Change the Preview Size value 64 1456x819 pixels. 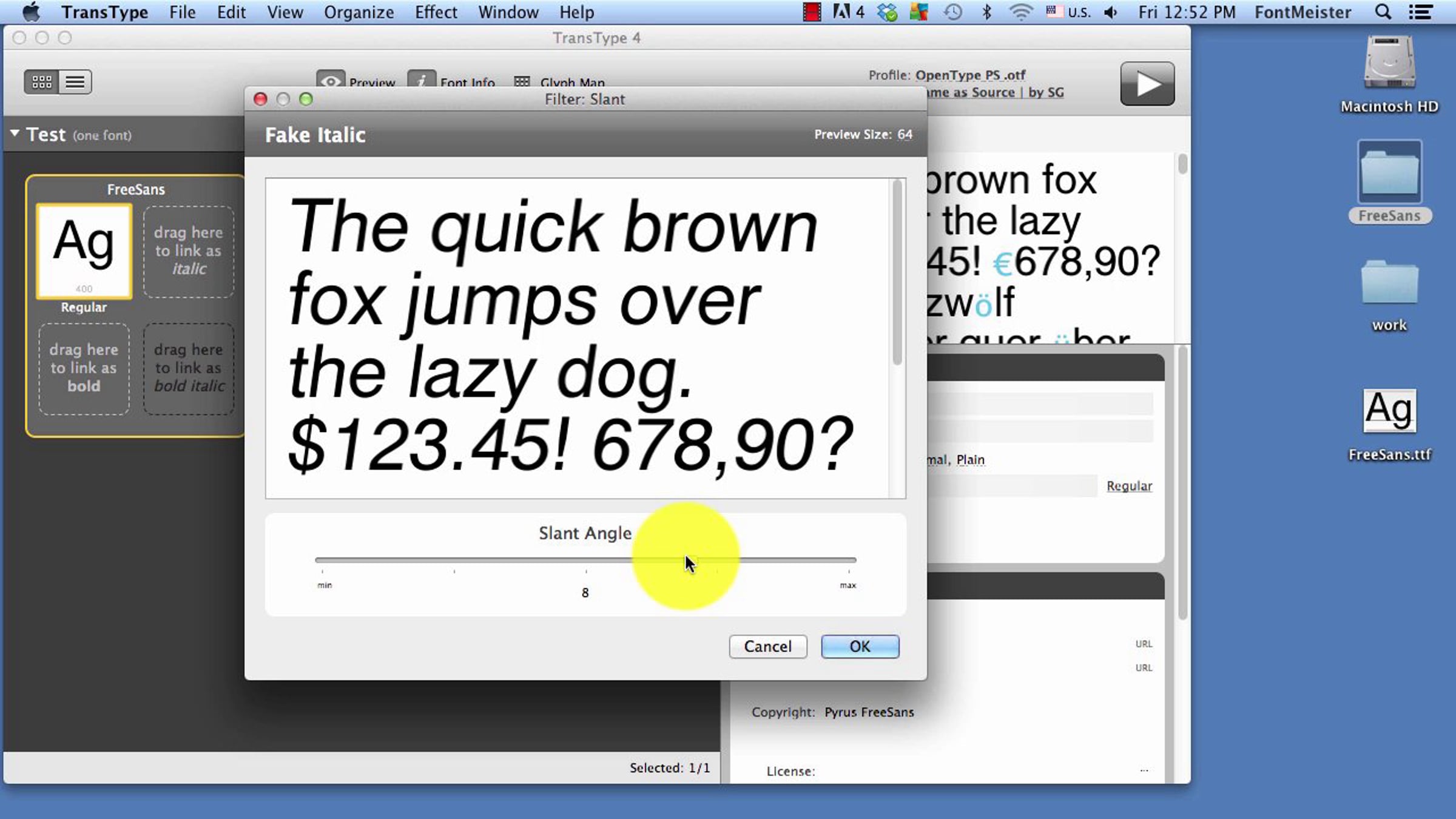coord(905,134)
